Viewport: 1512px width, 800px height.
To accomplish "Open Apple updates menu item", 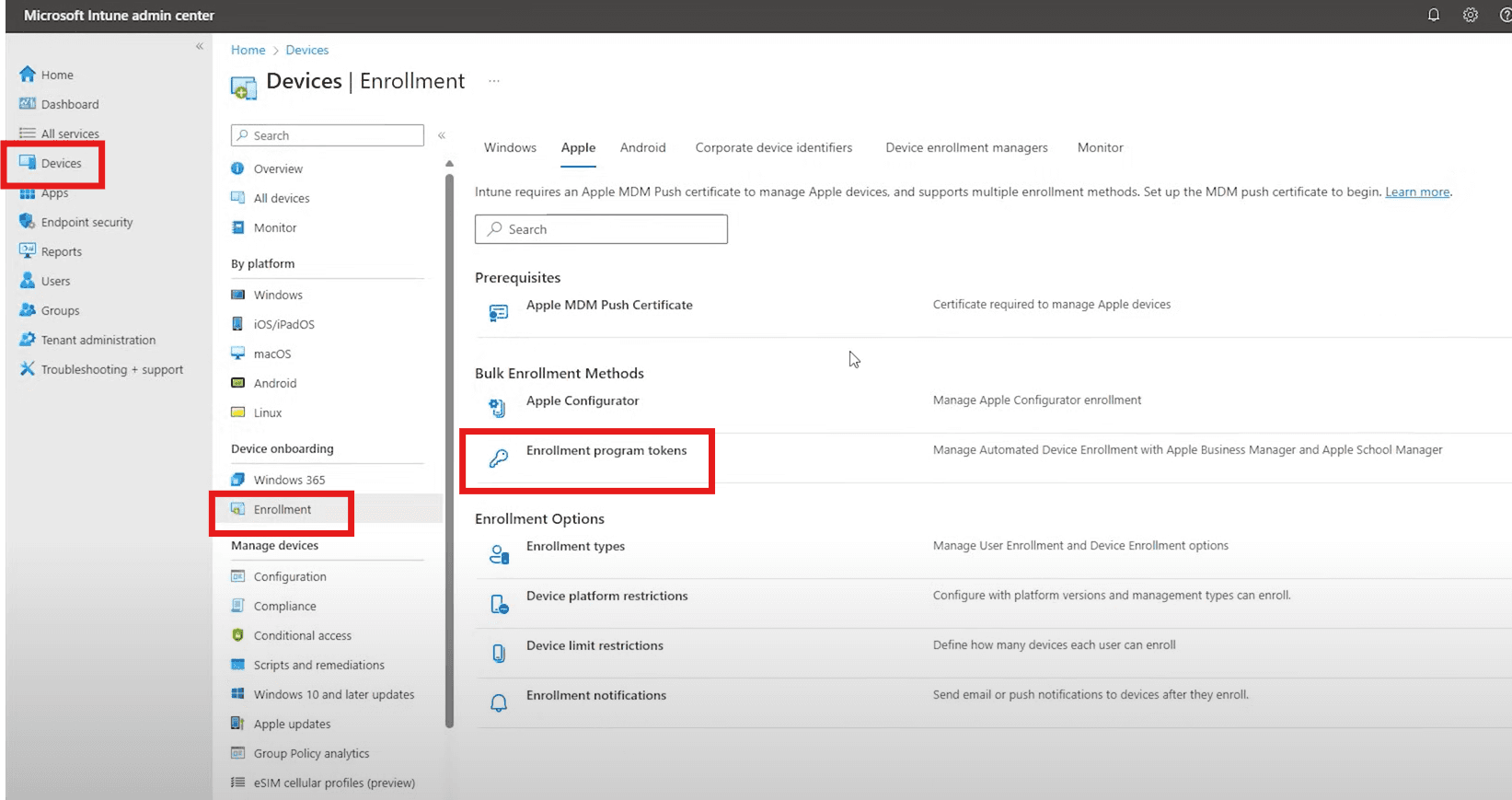I will pyautogui.click(x=292, y=724).
